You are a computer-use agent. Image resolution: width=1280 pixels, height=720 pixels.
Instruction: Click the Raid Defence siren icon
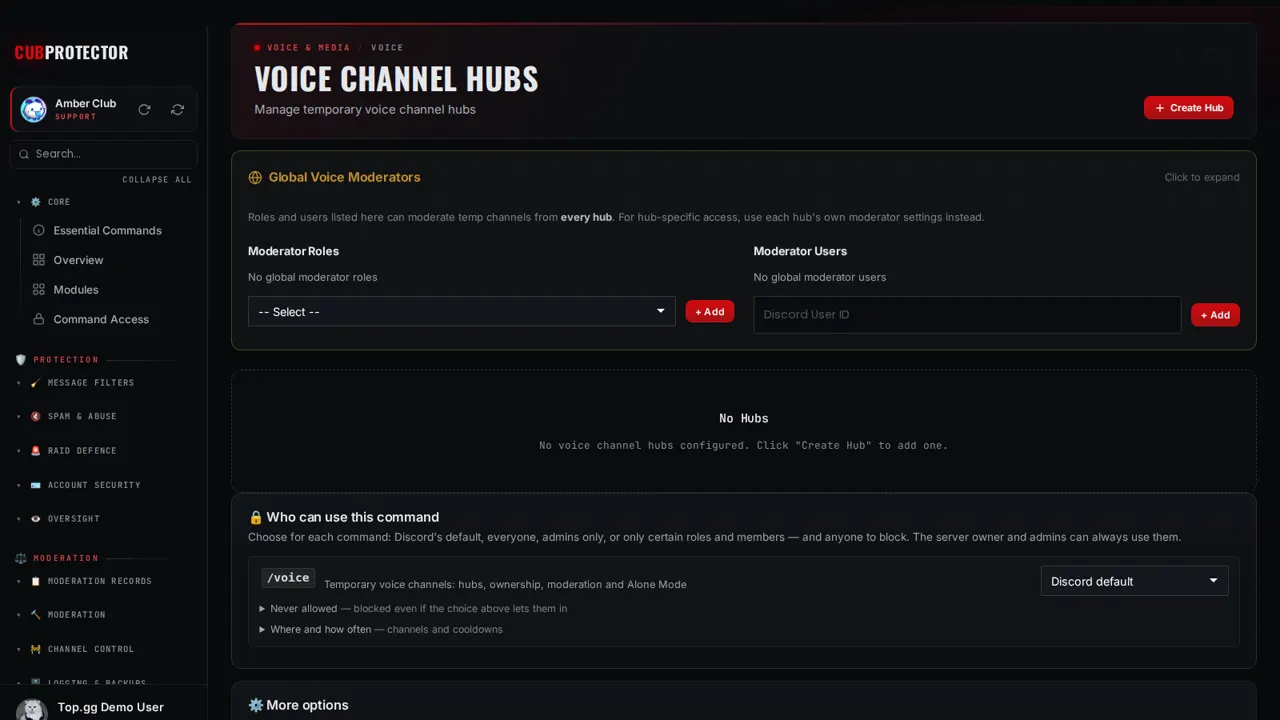coord(36,451)
